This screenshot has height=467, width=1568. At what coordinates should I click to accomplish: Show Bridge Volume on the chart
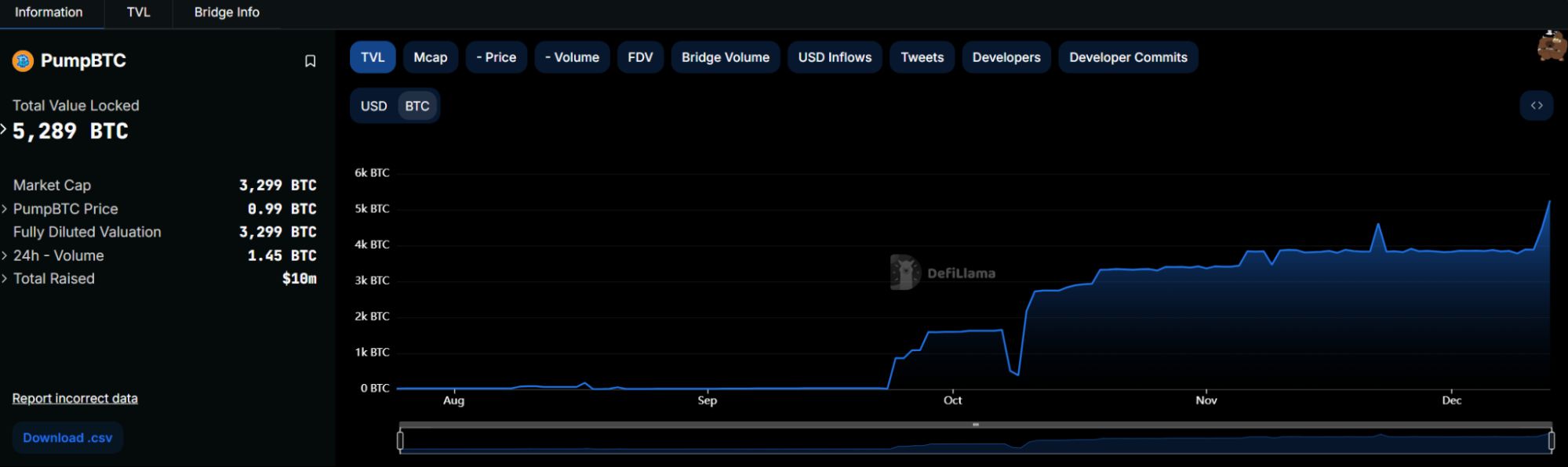(726, 57)
